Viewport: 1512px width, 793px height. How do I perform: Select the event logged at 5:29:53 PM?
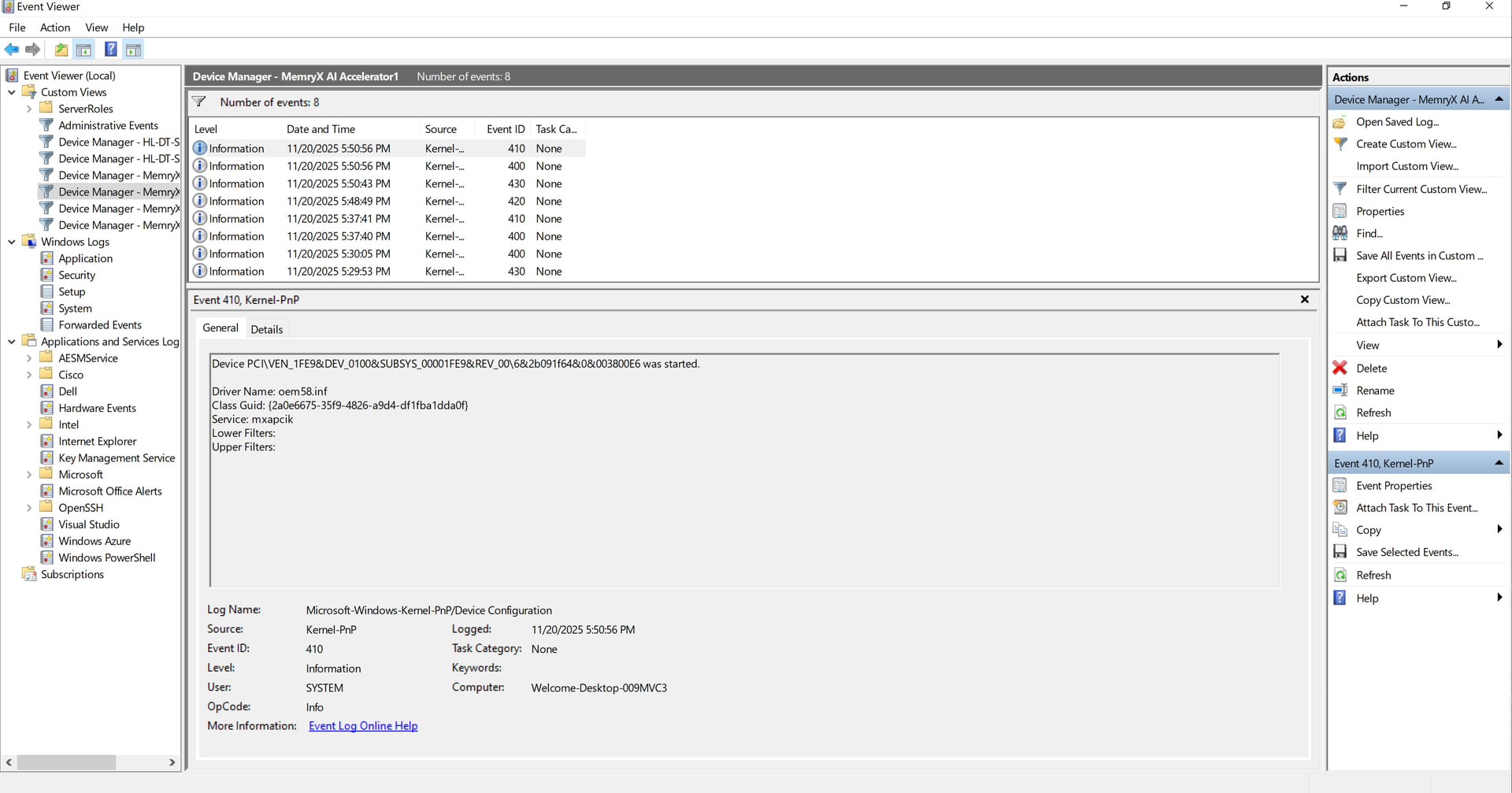point(387,271)
